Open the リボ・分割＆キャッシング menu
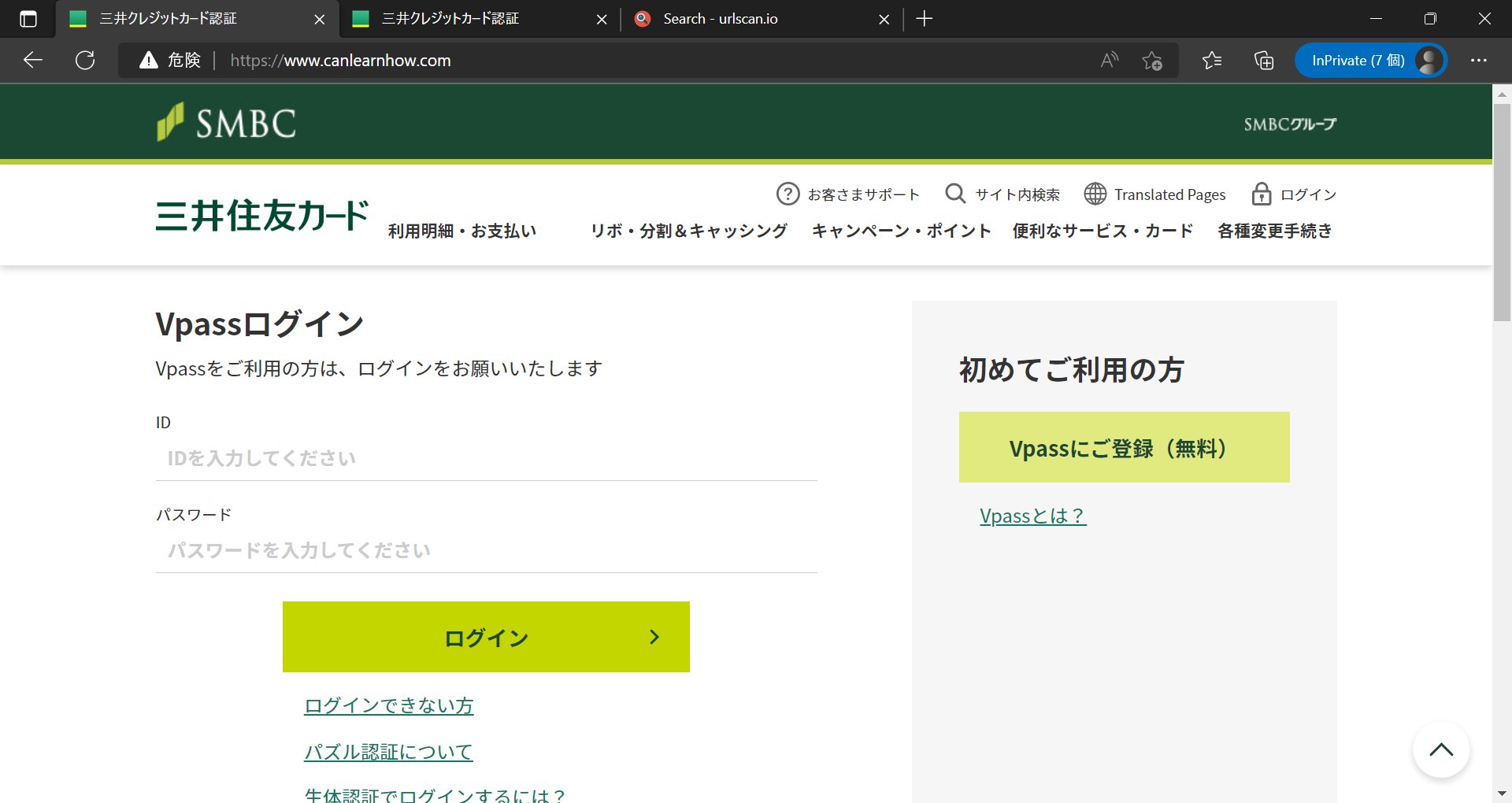The height and width of the screenshot is (803, 1512). [689, 231]
